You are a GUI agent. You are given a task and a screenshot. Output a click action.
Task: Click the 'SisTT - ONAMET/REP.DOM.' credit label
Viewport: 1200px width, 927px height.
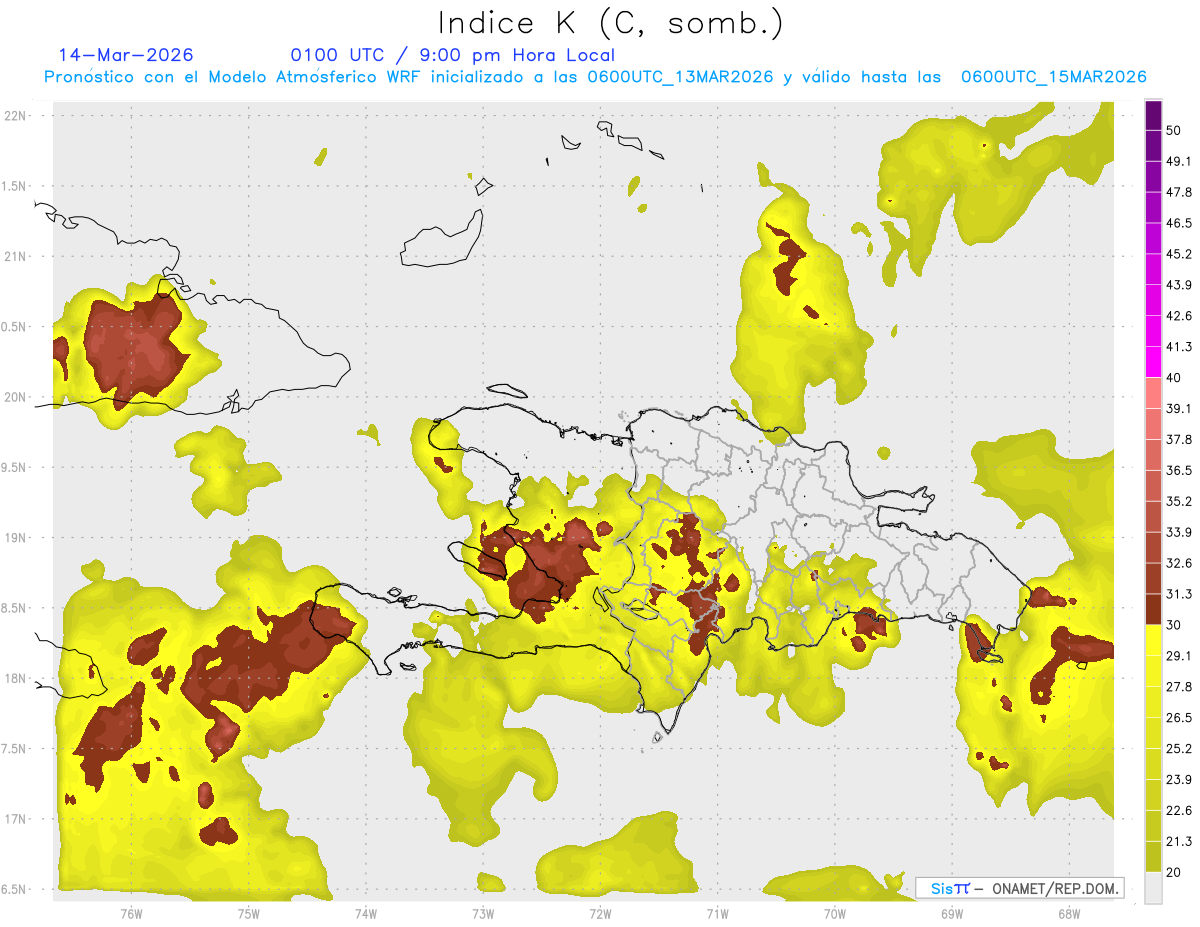click(1019, 888)
